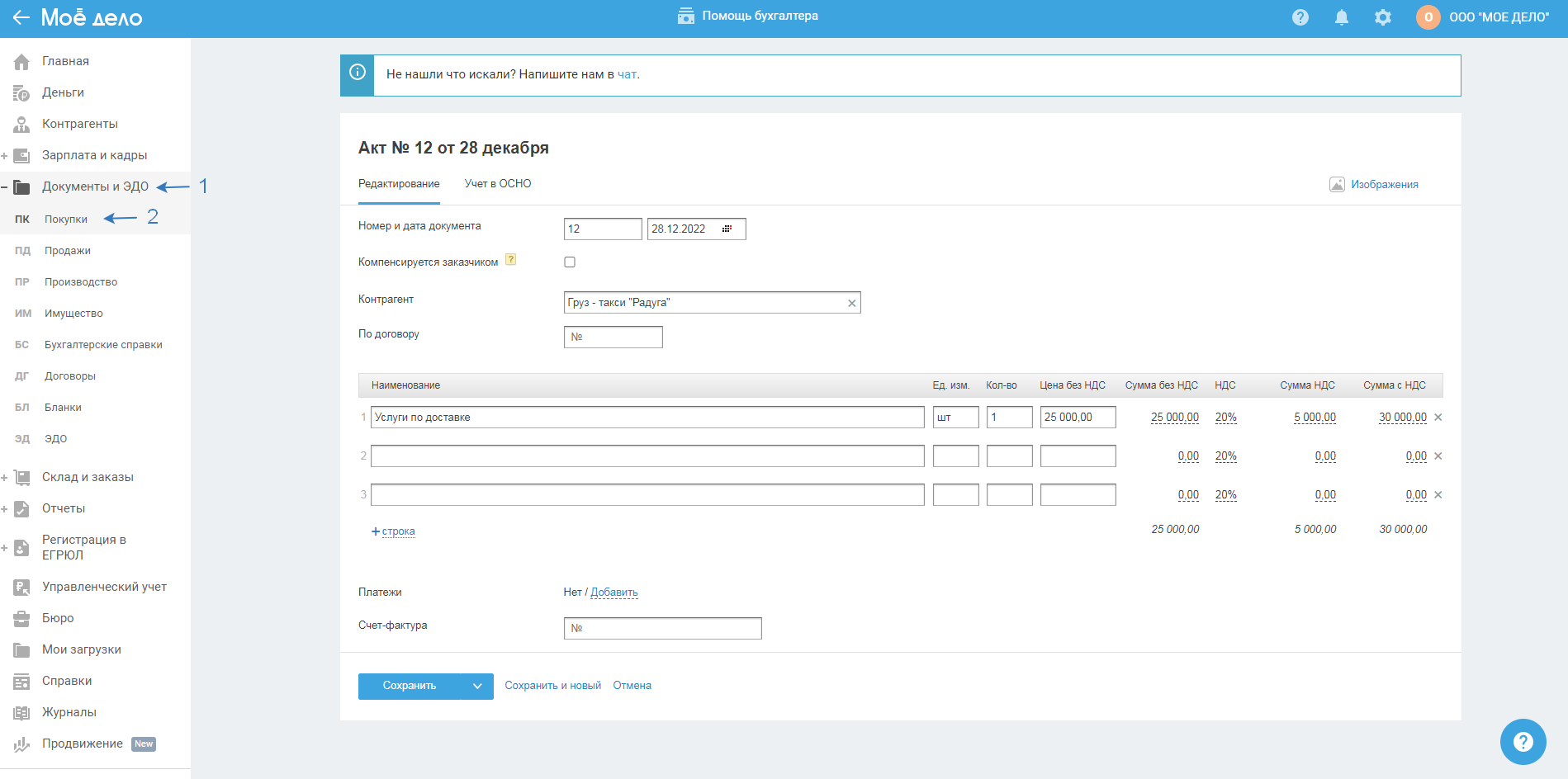This screenshot has height=779, width=1568.
Task: Clear the contractor field with X icon
Action: [851, 303]
